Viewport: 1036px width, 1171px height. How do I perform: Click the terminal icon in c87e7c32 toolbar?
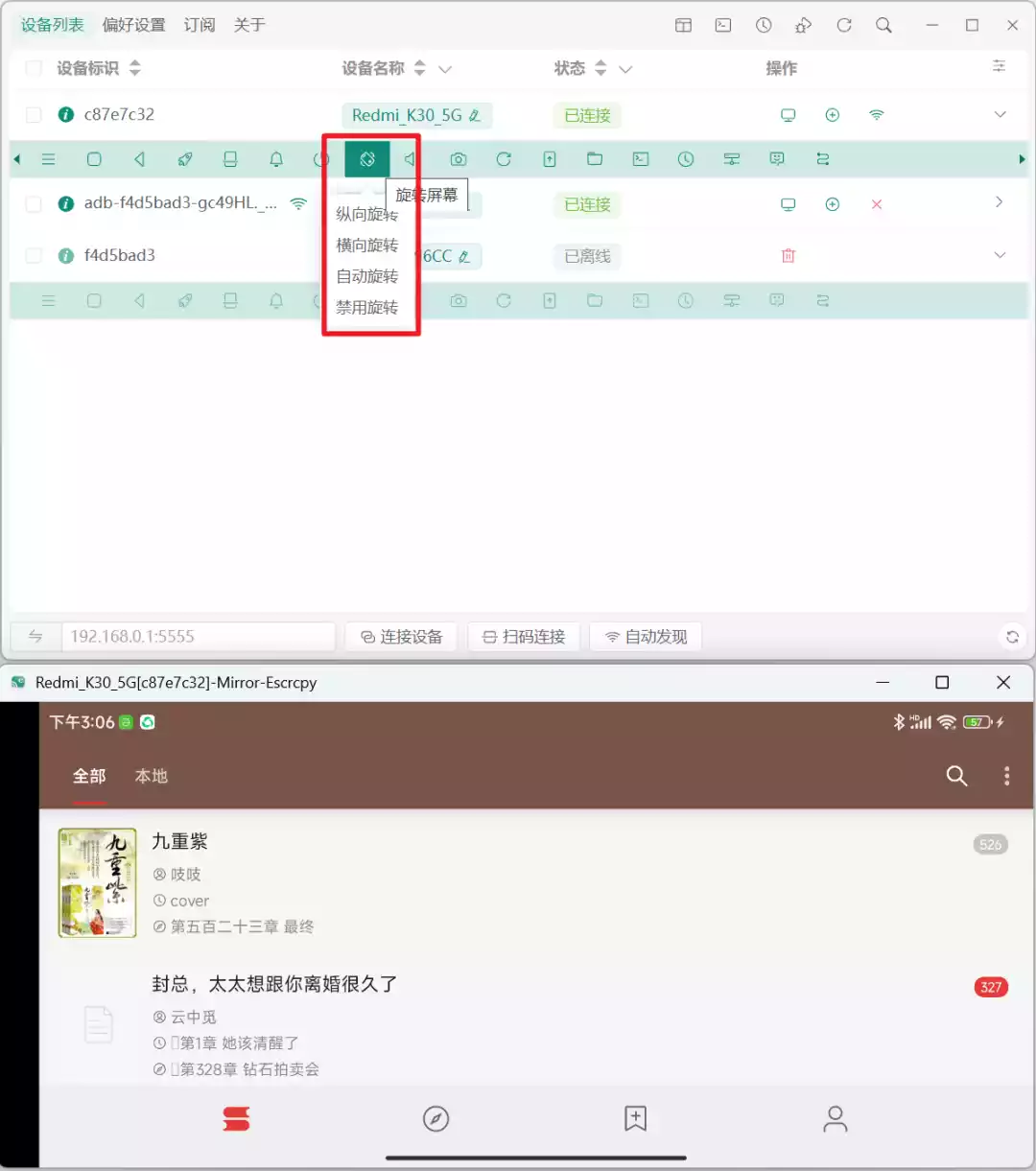pos(641,159)
